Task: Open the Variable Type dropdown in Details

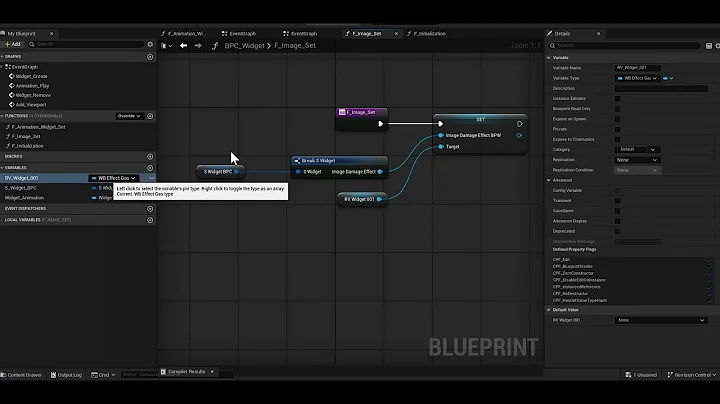Action: (x=638, y=79)
